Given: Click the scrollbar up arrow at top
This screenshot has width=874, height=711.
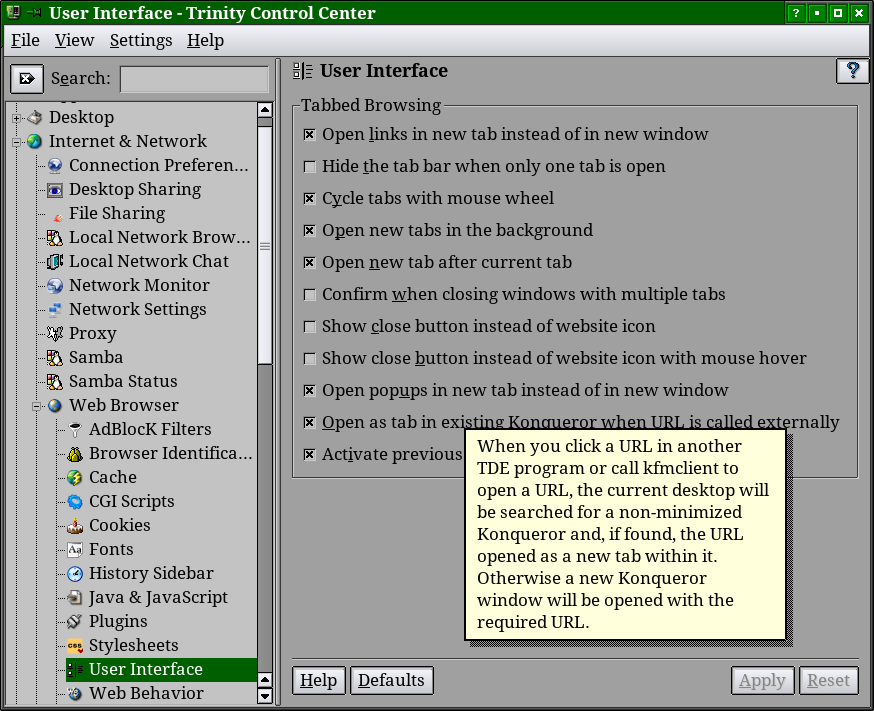Looking at the screenshot, I should coord(265,109).
